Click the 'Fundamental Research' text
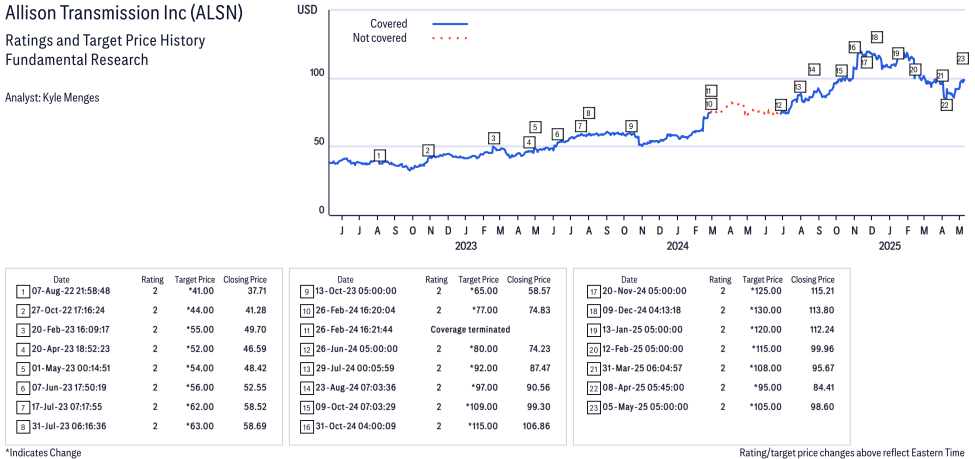This screenshot has width=975, height=459. [x=77, y=60]
